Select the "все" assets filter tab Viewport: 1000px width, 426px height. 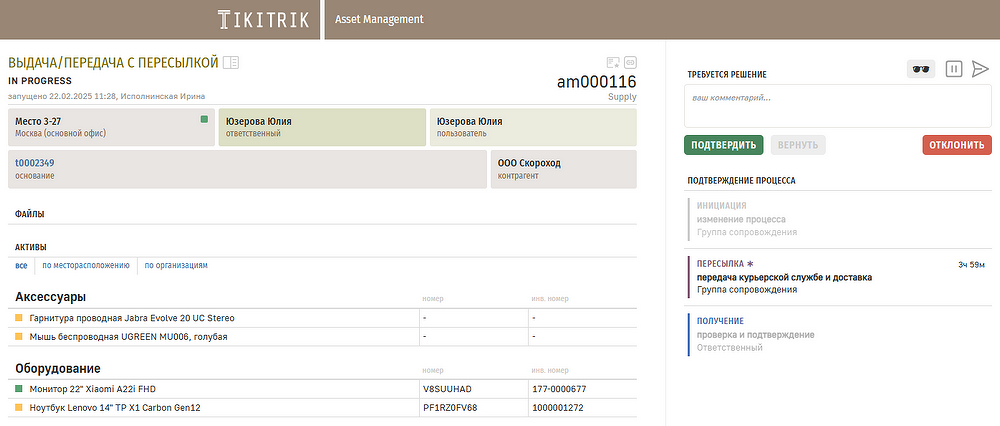pyautogui.click(x=21, y=265)
